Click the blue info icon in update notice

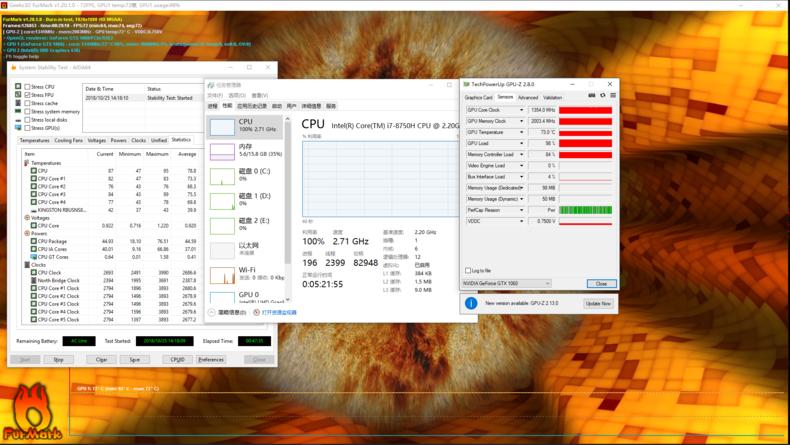point(472,303)
